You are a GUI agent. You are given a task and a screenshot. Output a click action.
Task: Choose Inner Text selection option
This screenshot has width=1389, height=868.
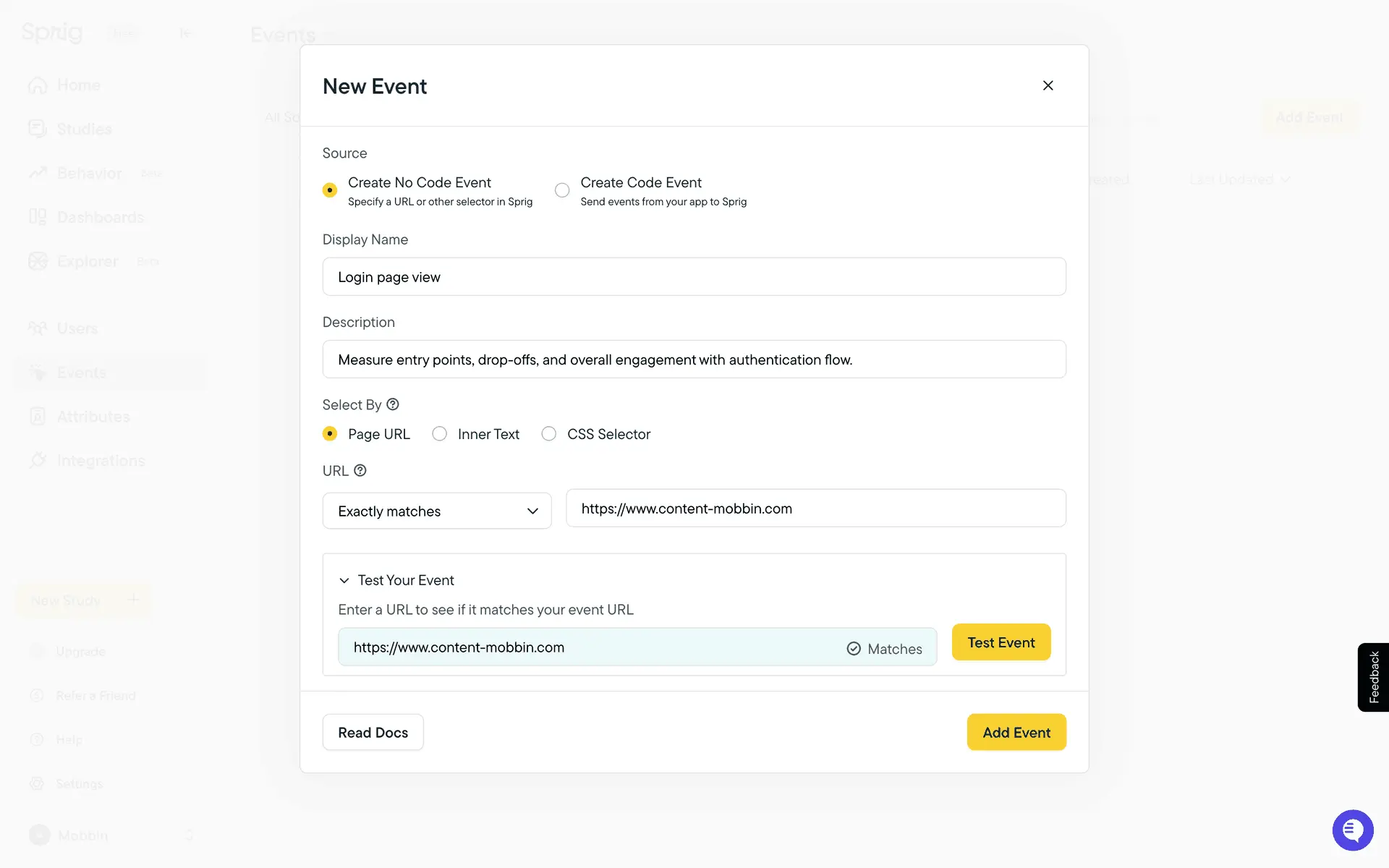440,434
